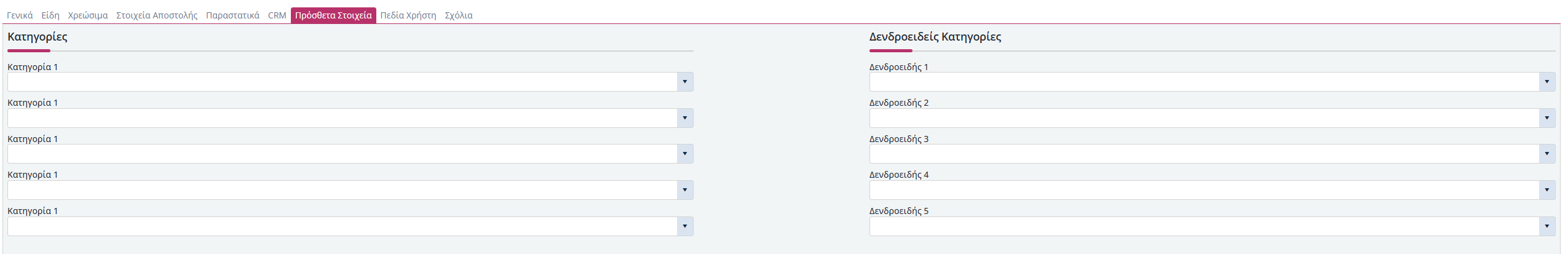Switch to the Είδη tab

click(x=50, y=15)
